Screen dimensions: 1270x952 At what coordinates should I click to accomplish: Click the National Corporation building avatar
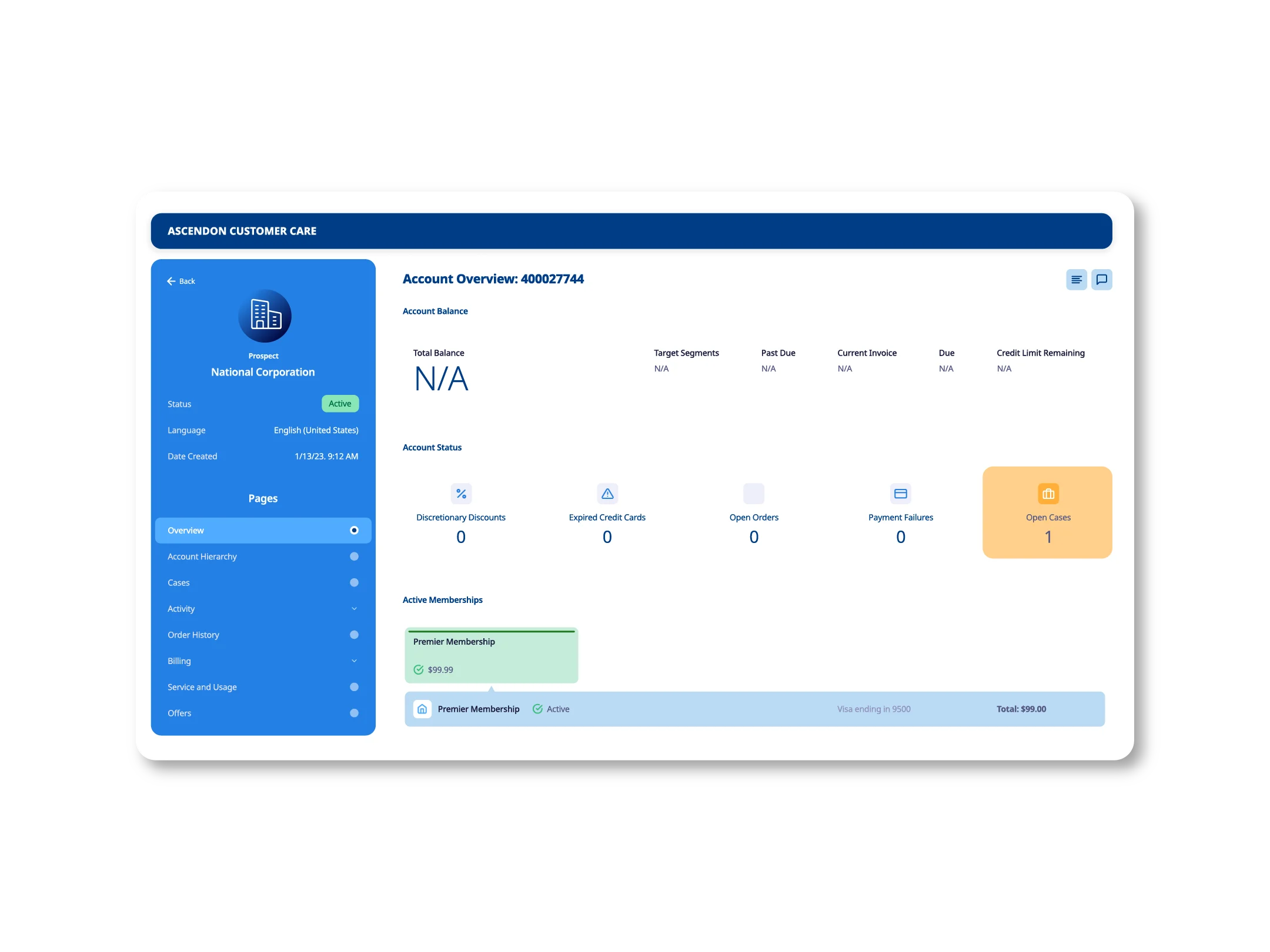pyautogui.click(x=264, y=316)
